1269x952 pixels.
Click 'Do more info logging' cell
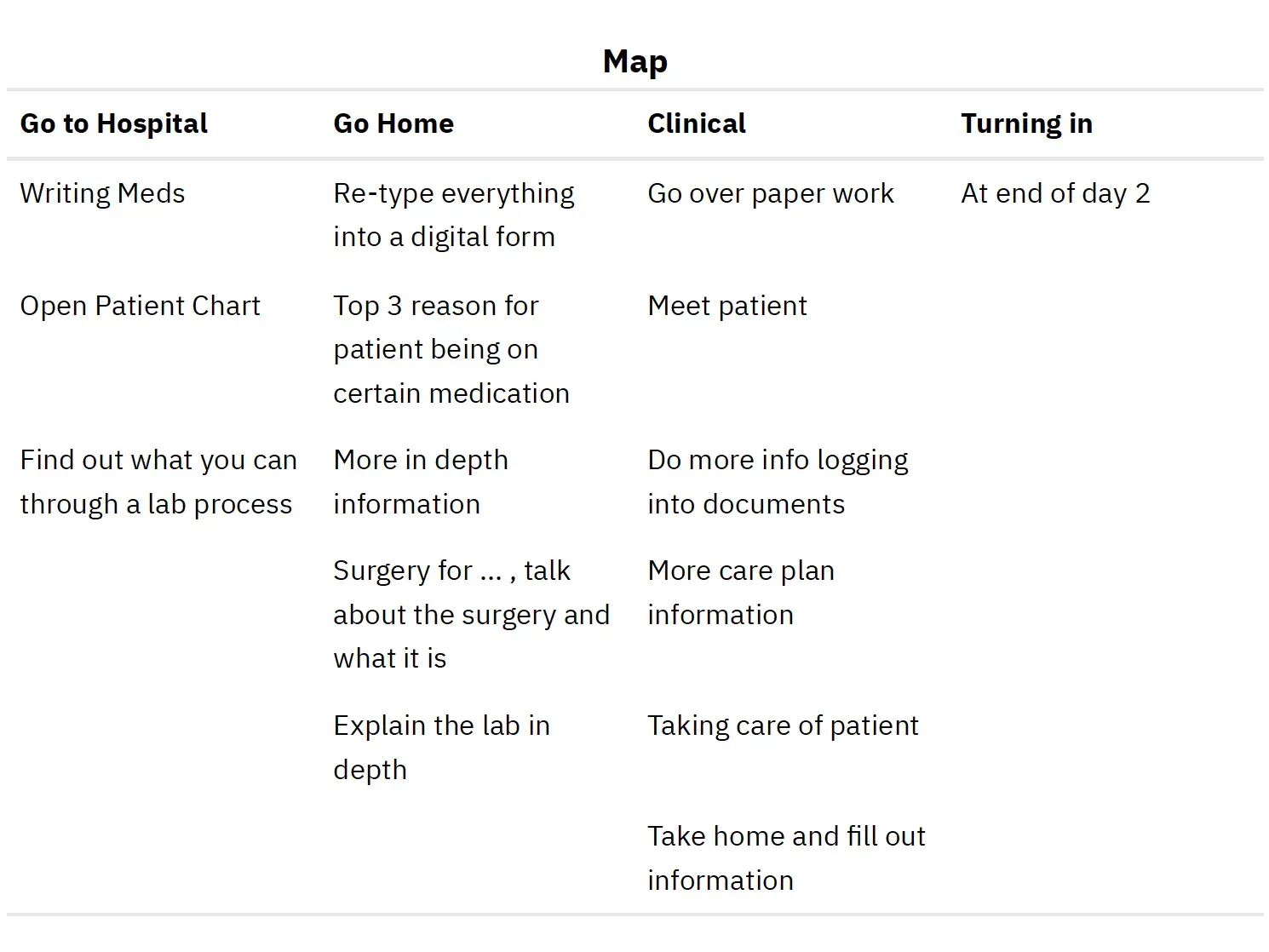(x=778, y=482)
